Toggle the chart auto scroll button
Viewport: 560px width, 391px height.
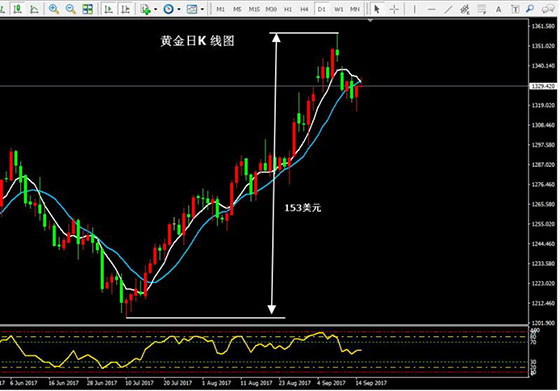[108, 9]
